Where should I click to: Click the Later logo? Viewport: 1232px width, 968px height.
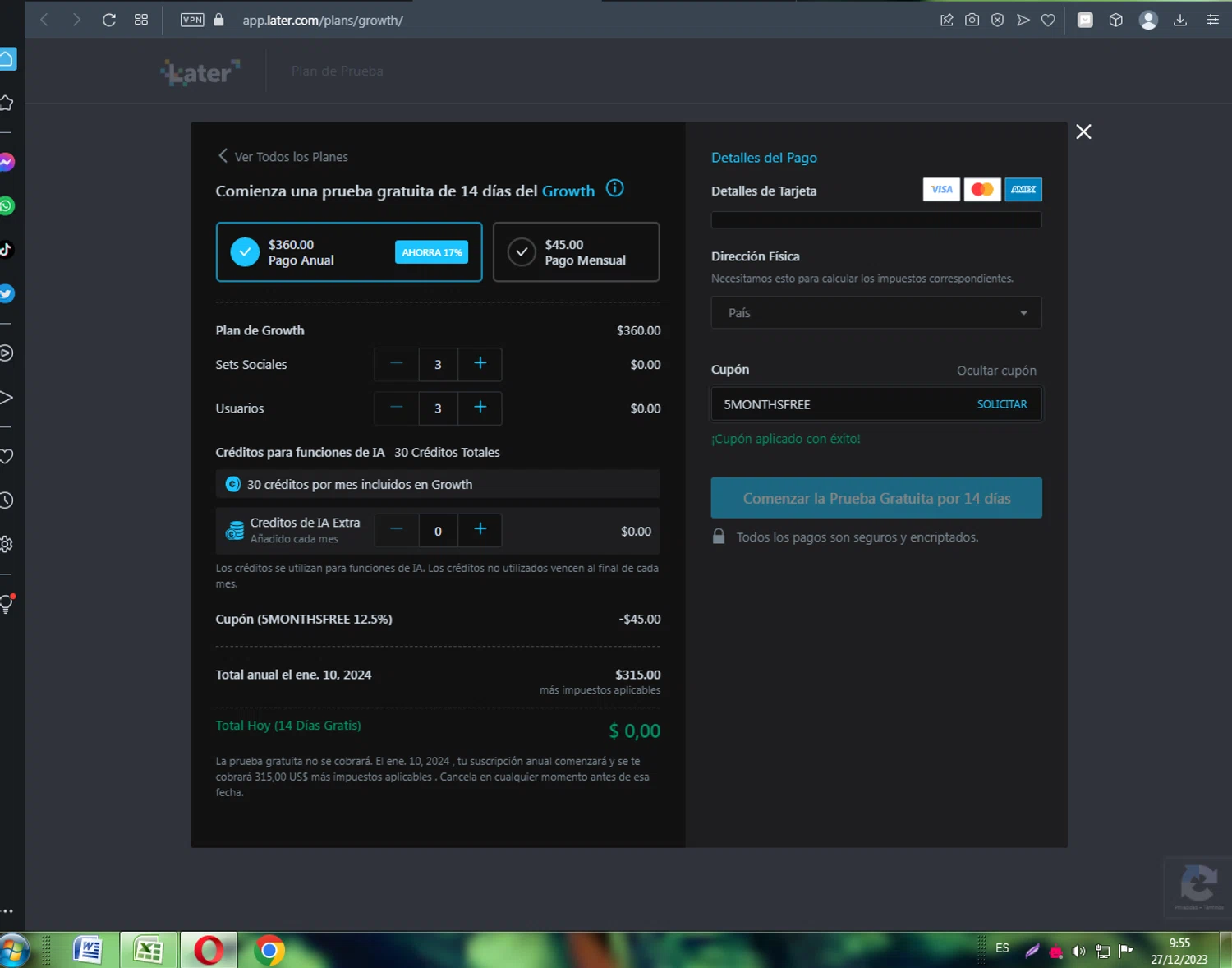click(200, 72)
